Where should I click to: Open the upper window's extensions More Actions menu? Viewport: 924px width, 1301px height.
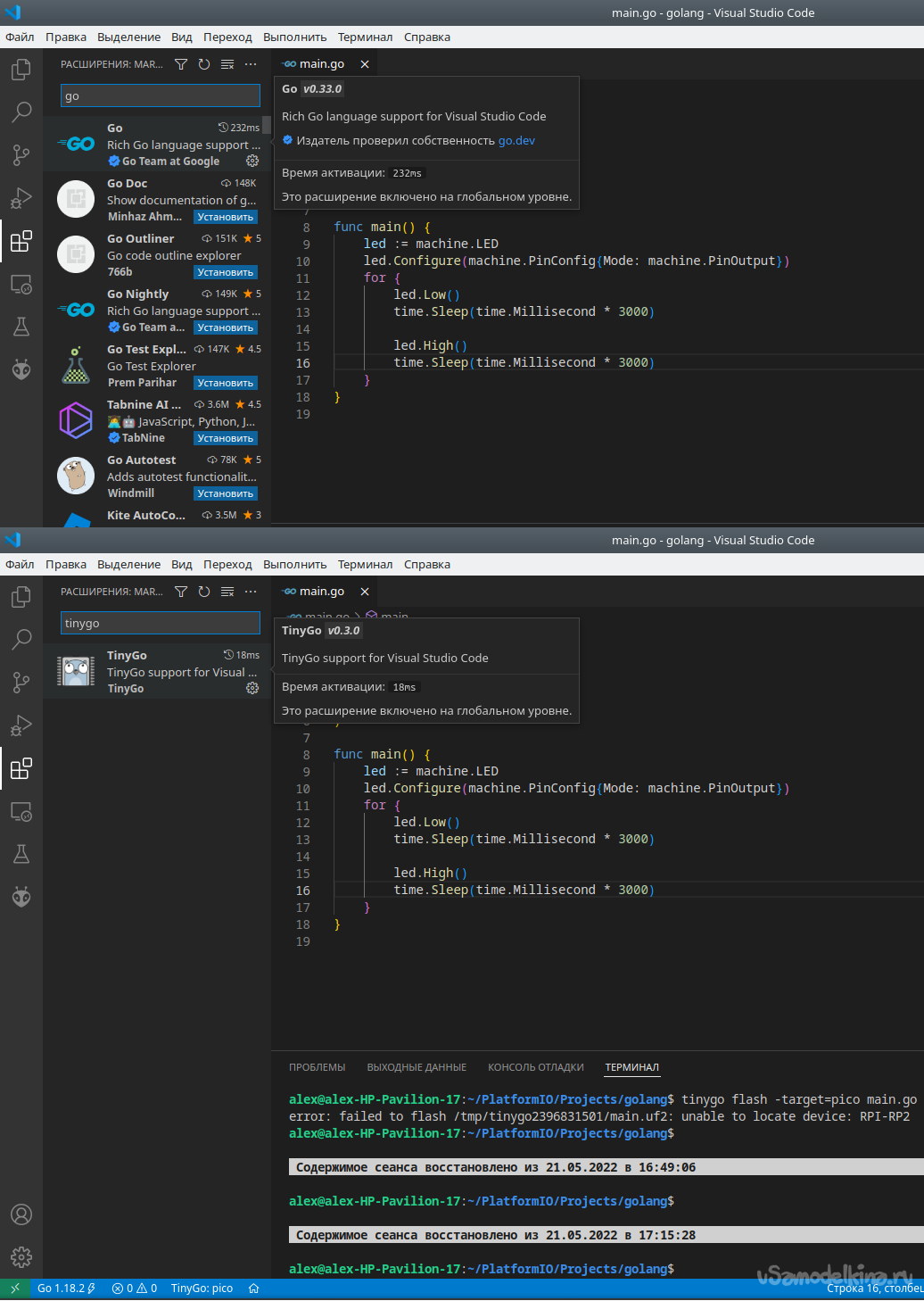(x=251, y=64)
